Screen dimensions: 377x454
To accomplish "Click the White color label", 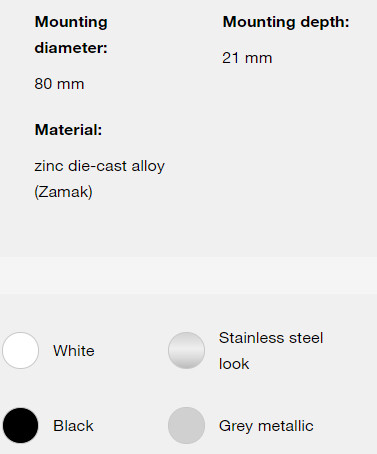I will tap(74, 351).
